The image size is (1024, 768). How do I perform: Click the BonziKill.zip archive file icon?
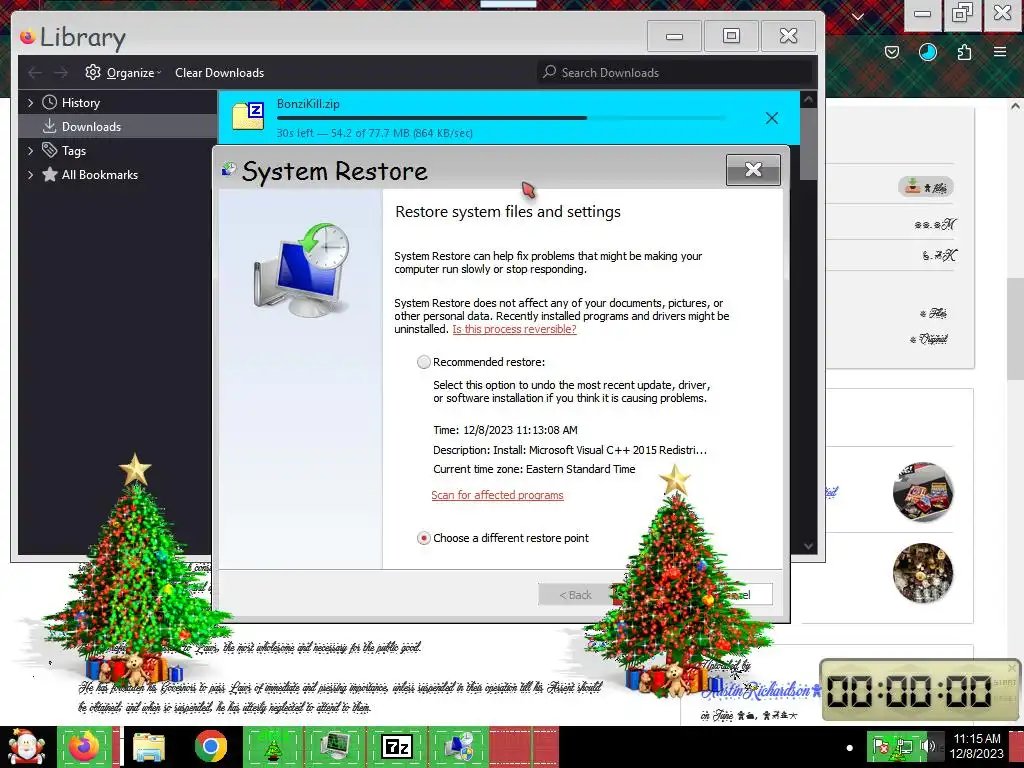click(248, 116)
